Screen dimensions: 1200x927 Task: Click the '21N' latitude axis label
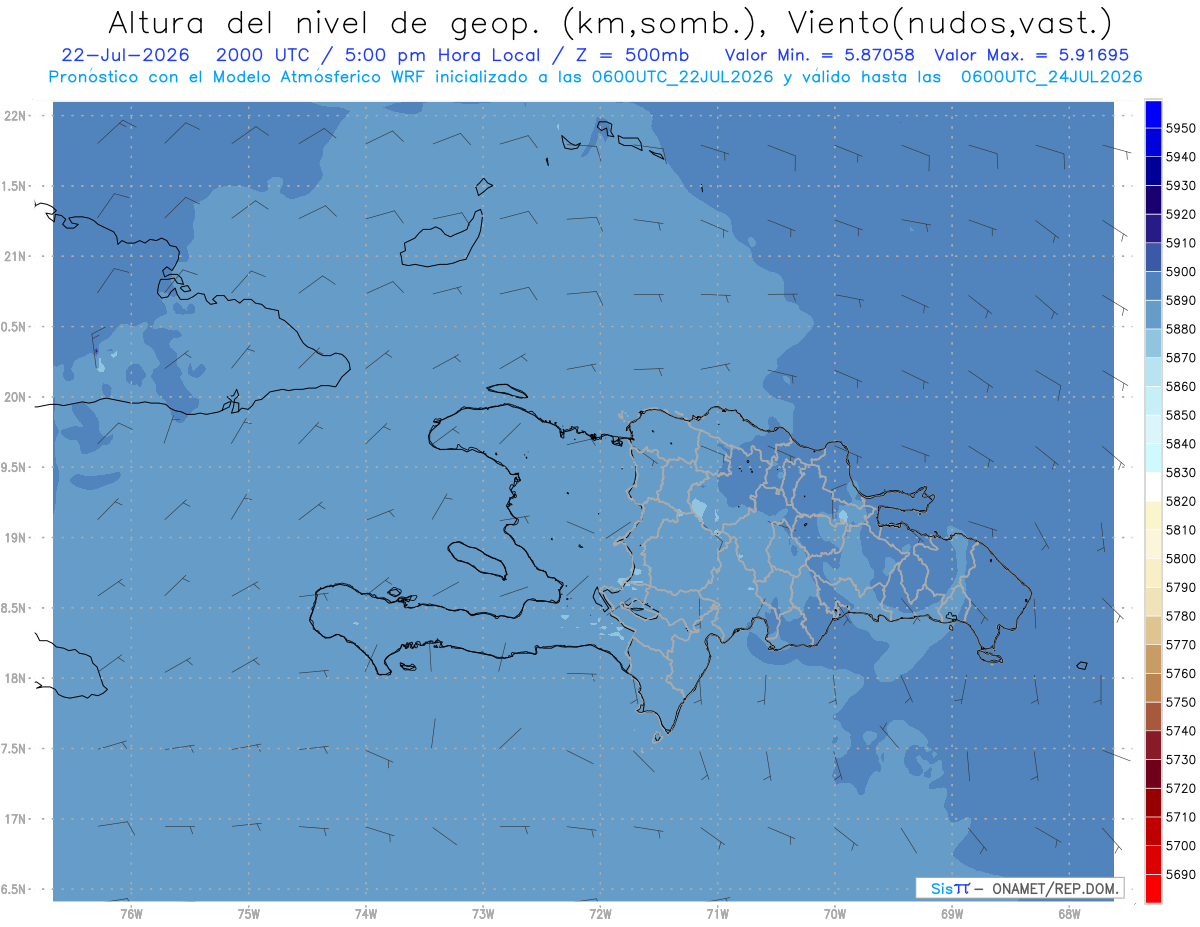(x=15, y=256)
